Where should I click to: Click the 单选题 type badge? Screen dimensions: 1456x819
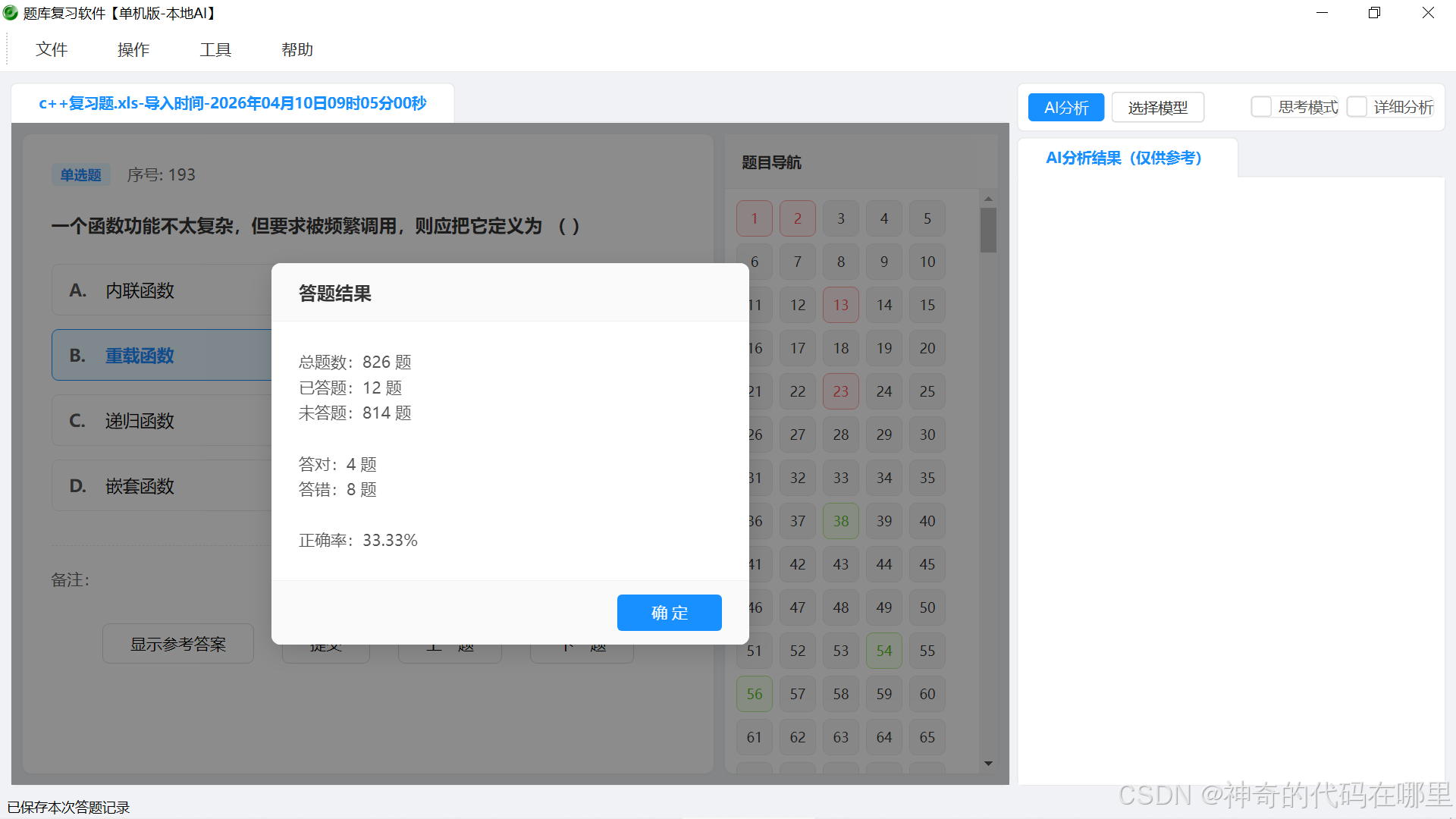[x=81, y=175]
